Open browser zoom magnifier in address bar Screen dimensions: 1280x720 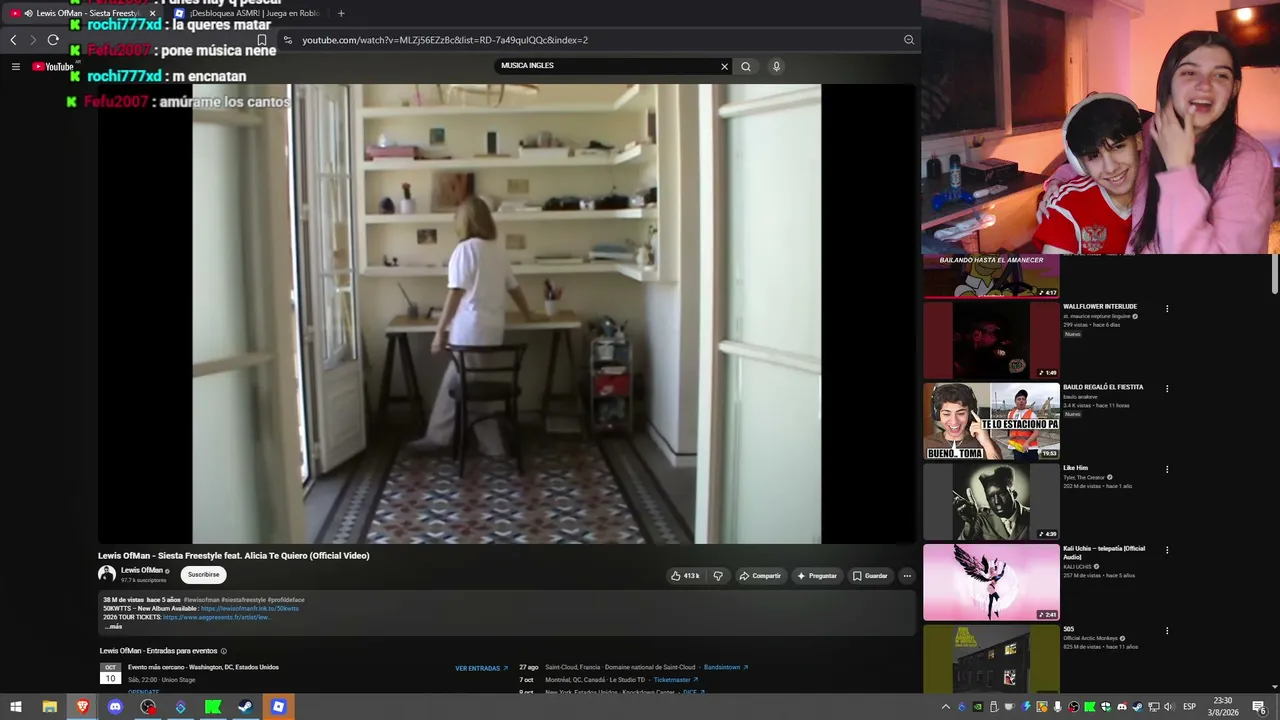(x=909, y=40)
